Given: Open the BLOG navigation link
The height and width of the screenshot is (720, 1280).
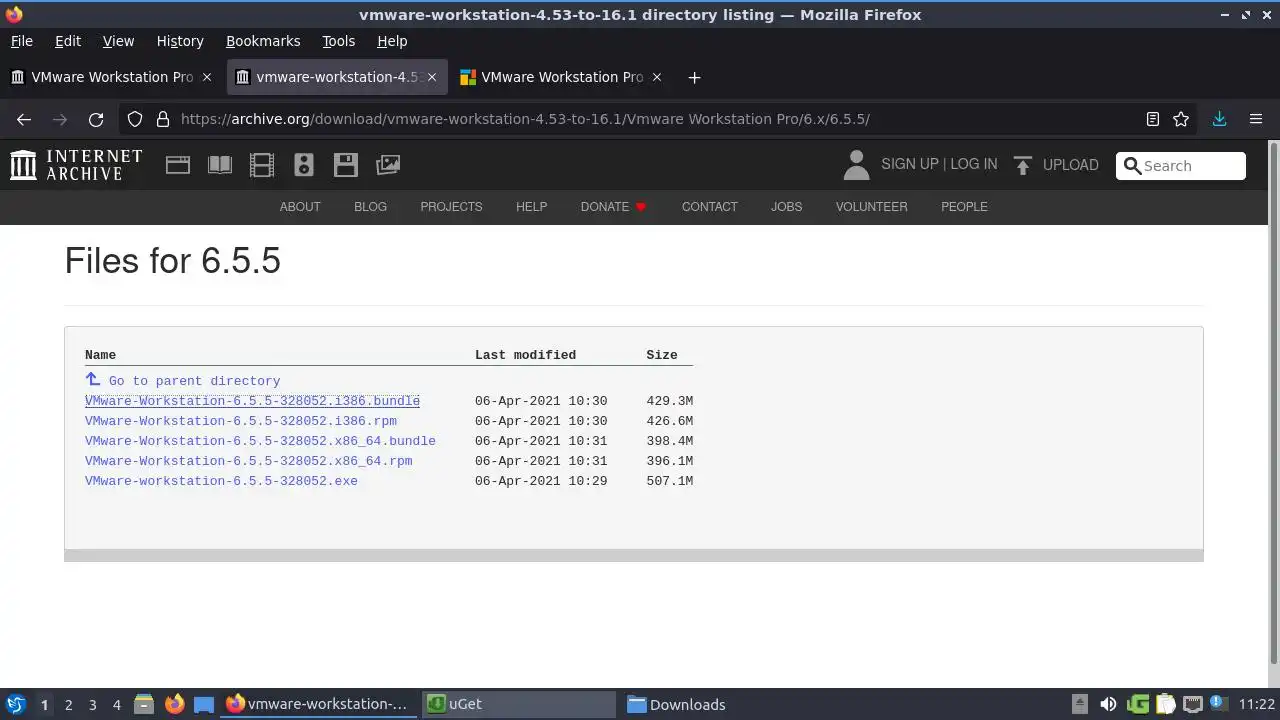Looking at the screenshot, I should point(370,207).
